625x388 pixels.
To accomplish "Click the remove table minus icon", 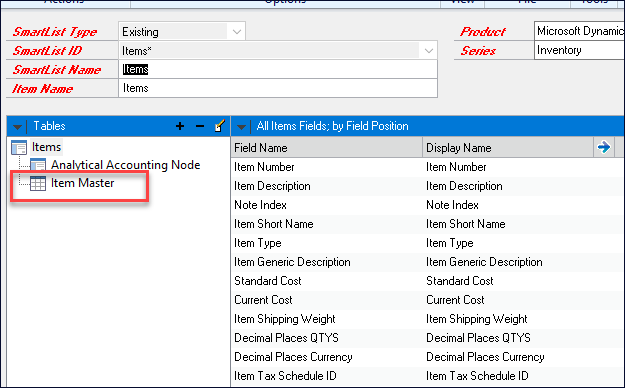I will 200,126.
